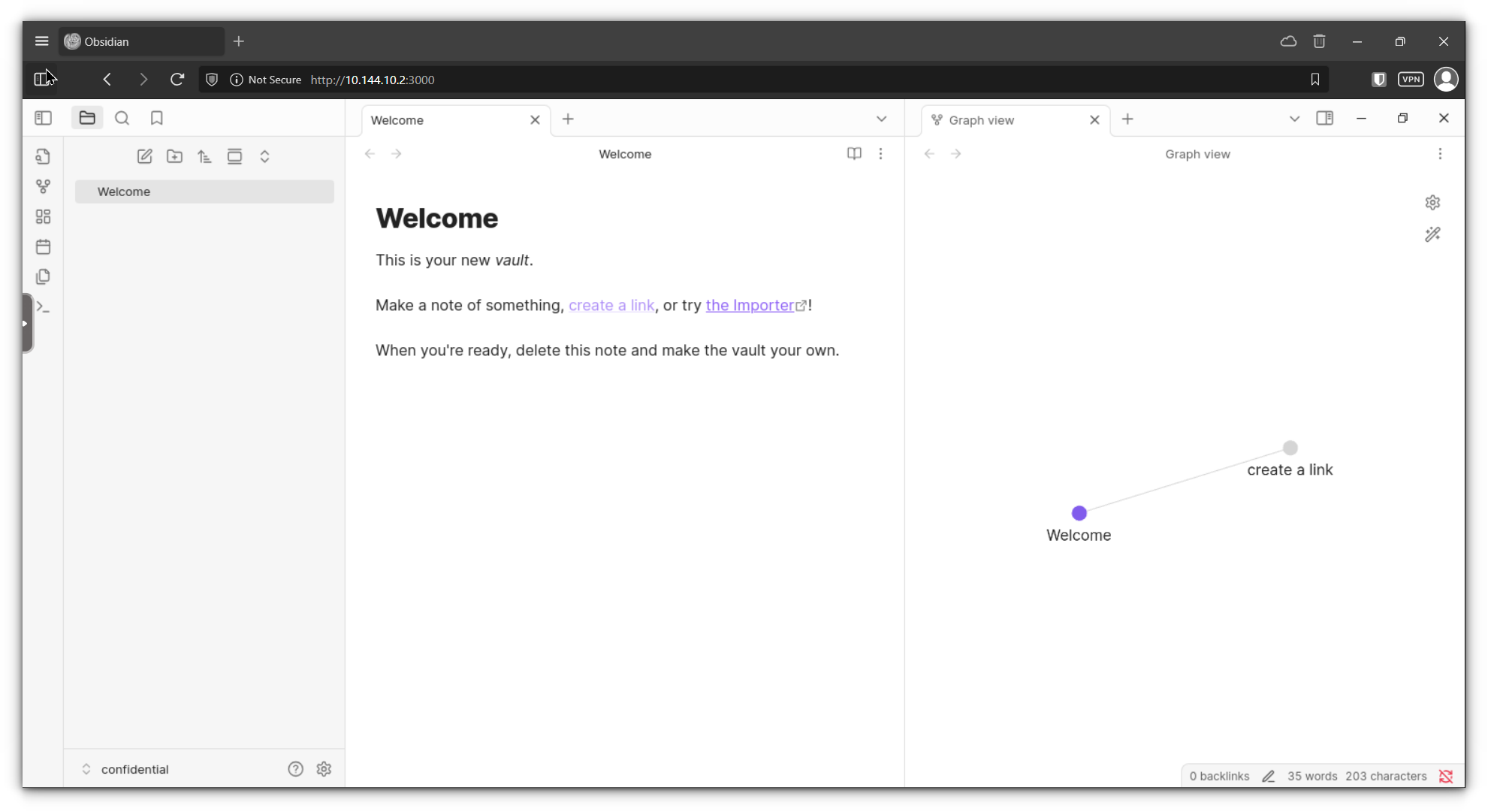Bookmark this page in browser
Viewport: 1488px width, 812px height.
pyautogui.click(x=1314, y=80)
